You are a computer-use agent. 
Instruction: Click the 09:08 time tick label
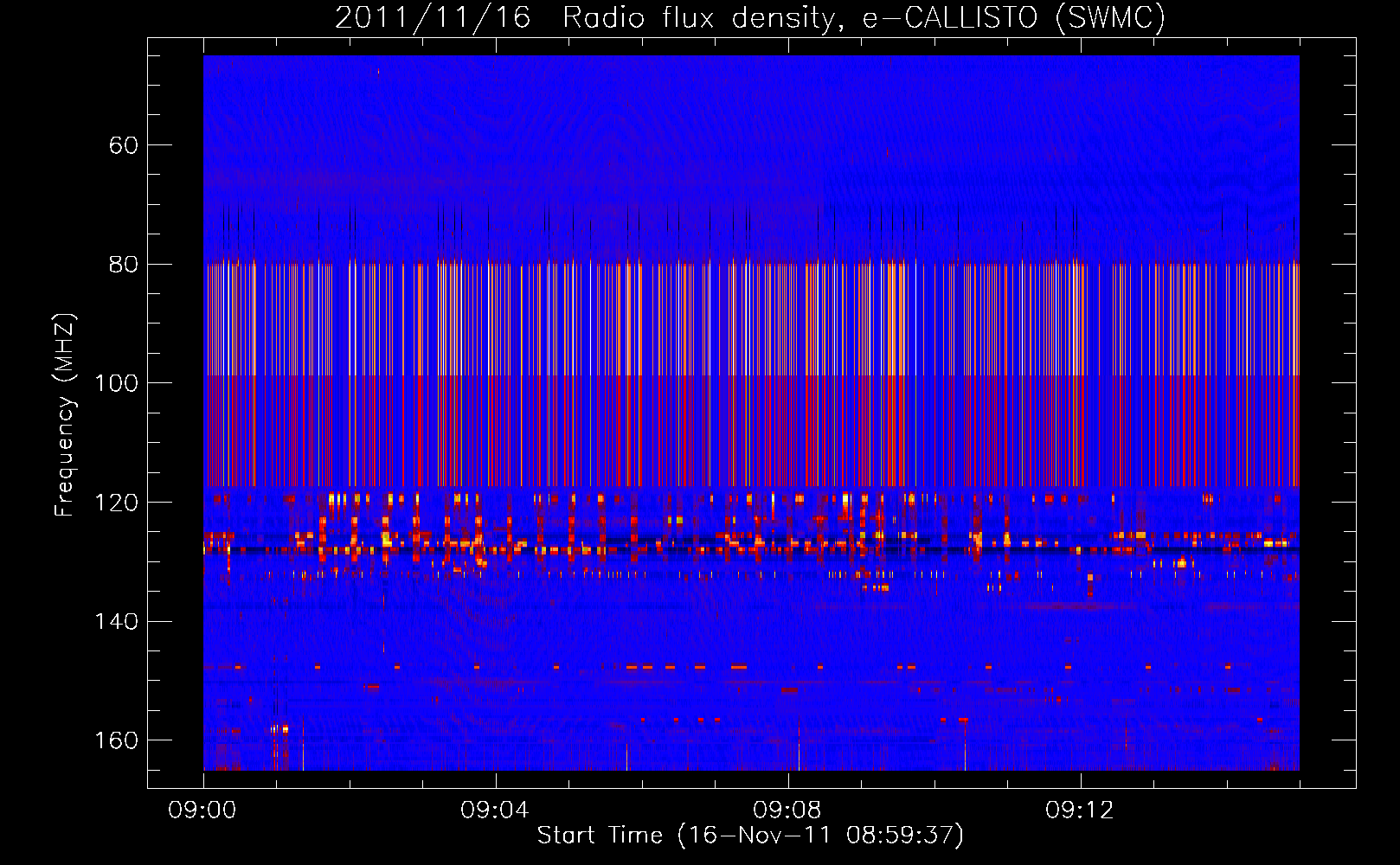pos(787,811)
